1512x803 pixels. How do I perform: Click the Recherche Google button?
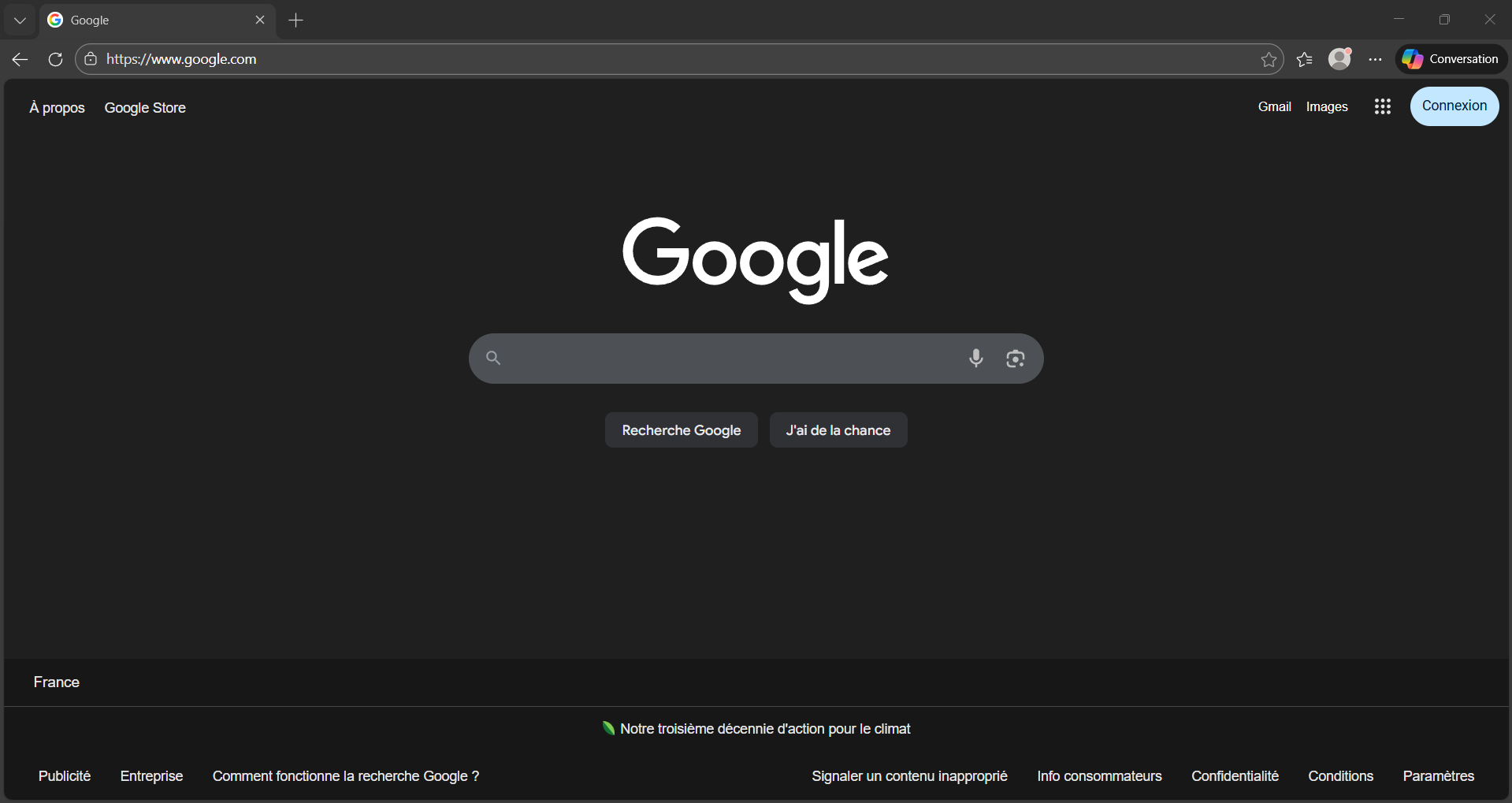point(681,429)
